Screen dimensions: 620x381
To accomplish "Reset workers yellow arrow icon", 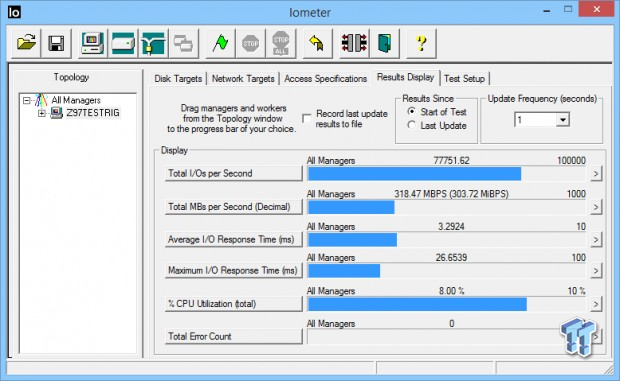I will point(317,43).
